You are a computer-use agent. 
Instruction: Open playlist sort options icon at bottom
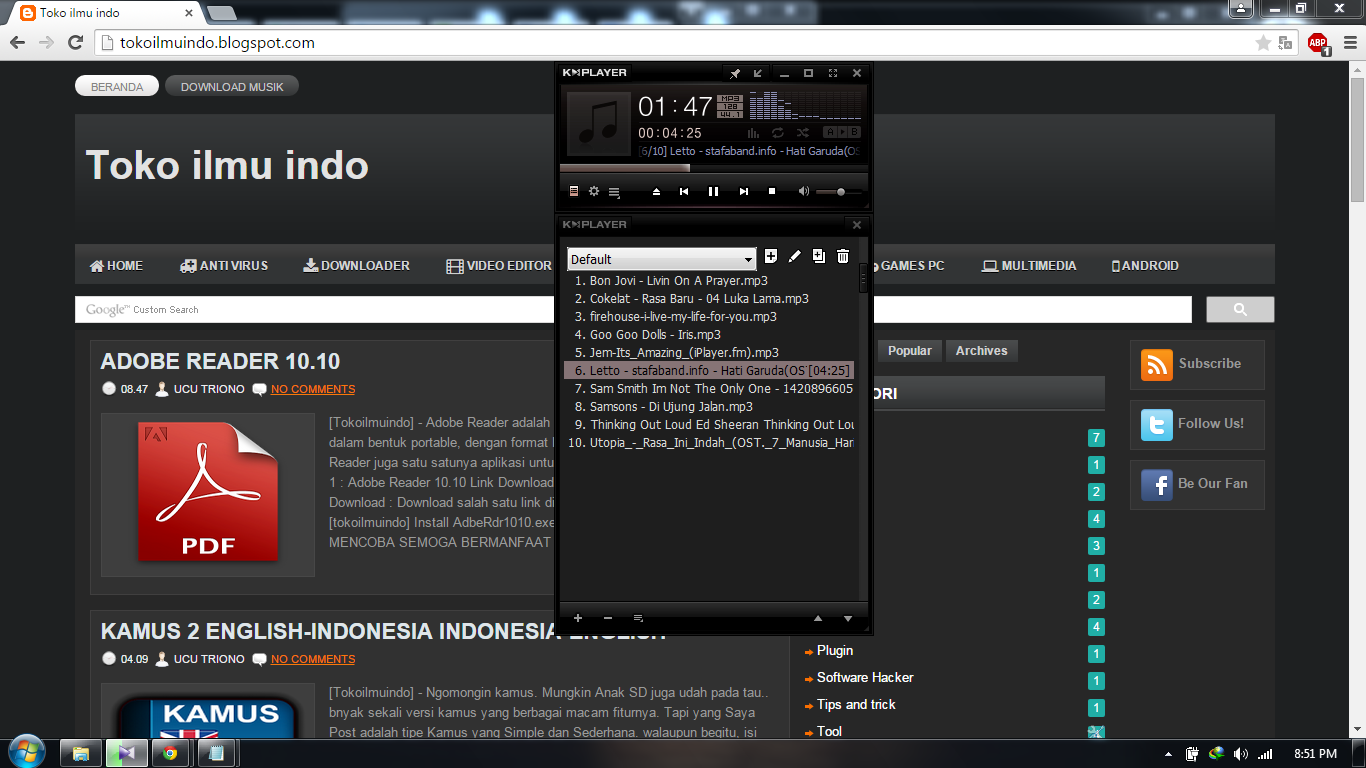click(x=638, y=618)
